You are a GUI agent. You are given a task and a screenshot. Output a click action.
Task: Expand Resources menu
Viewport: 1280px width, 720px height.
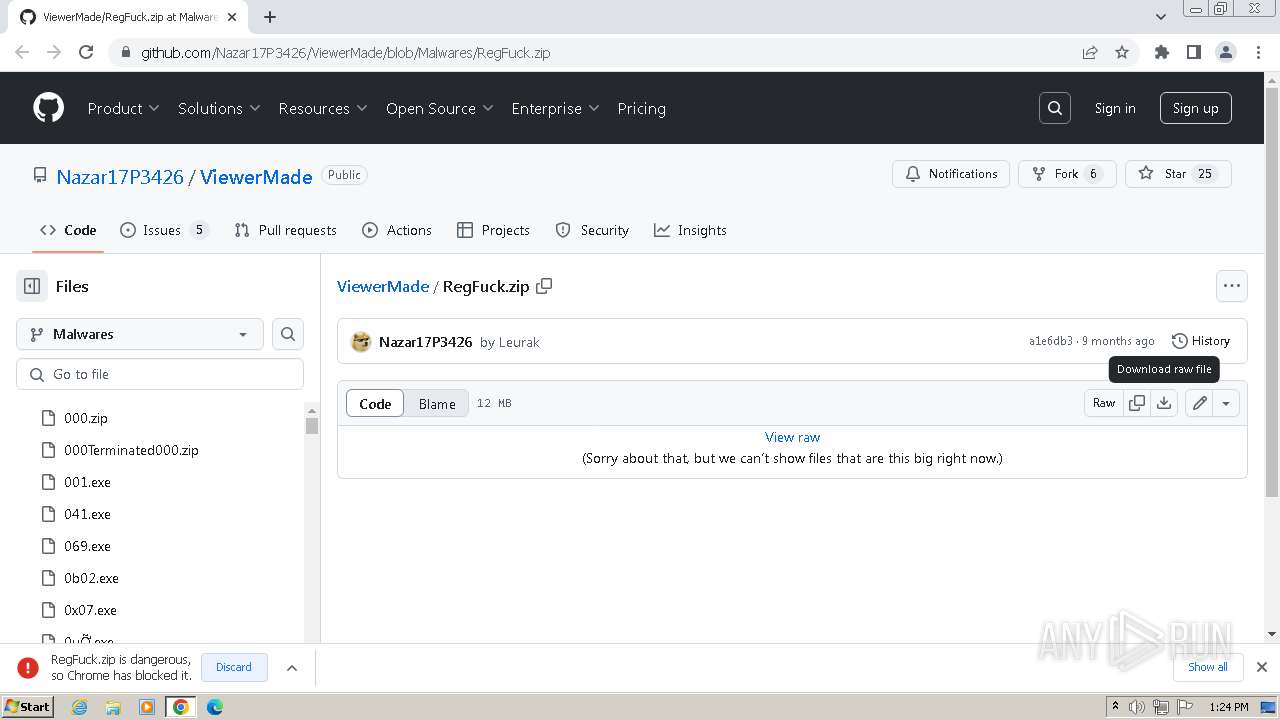click(x=323, y=108)
